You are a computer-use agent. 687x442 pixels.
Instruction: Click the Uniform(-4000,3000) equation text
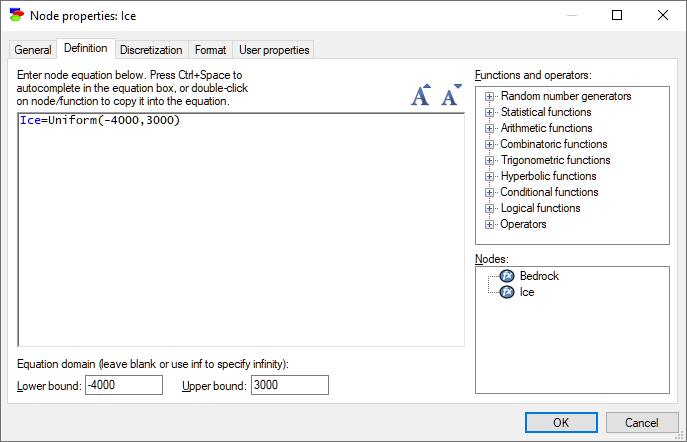(114, 120)
